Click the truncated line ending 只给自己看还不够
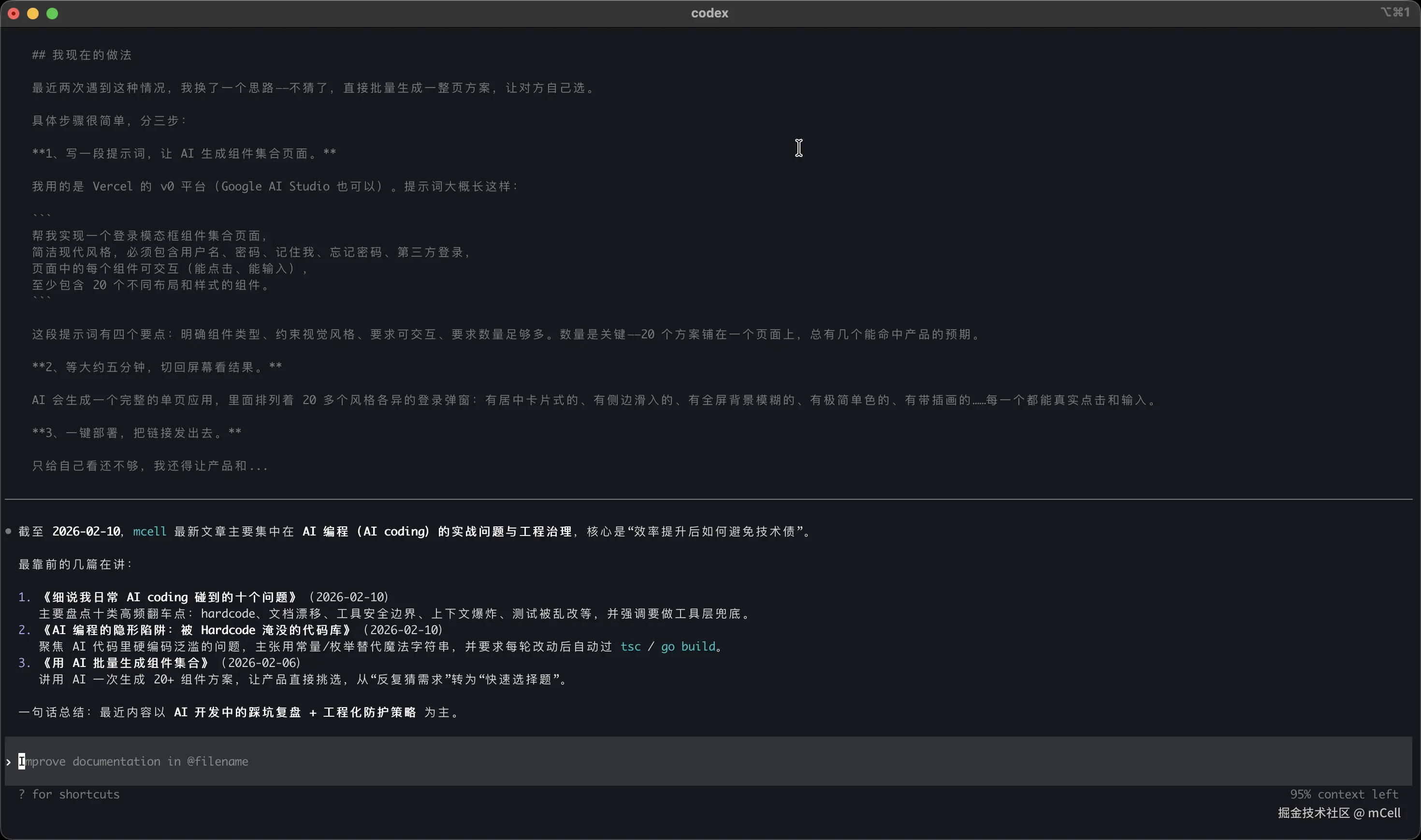Viewport: 1421px width, 840px height. (150, 466)
